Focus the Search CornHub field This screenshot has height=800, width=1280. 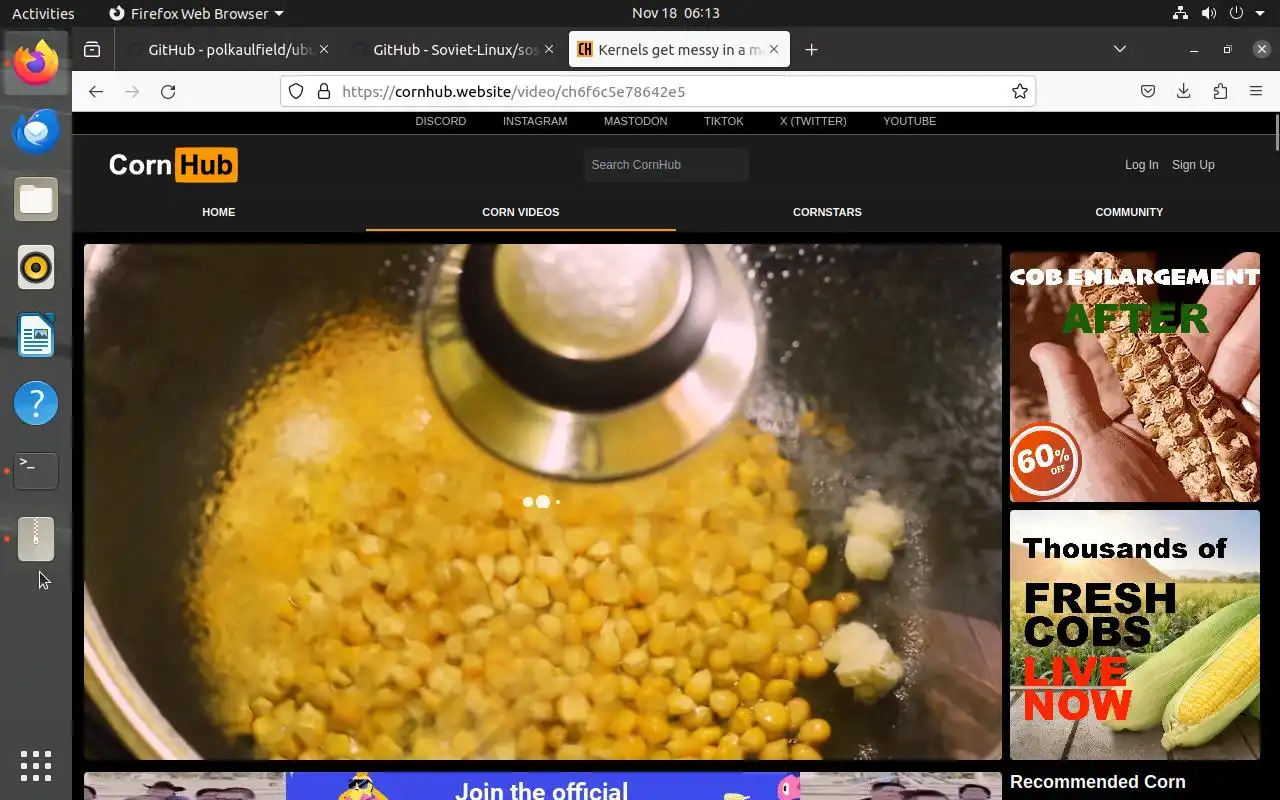[x=666, y=165]
